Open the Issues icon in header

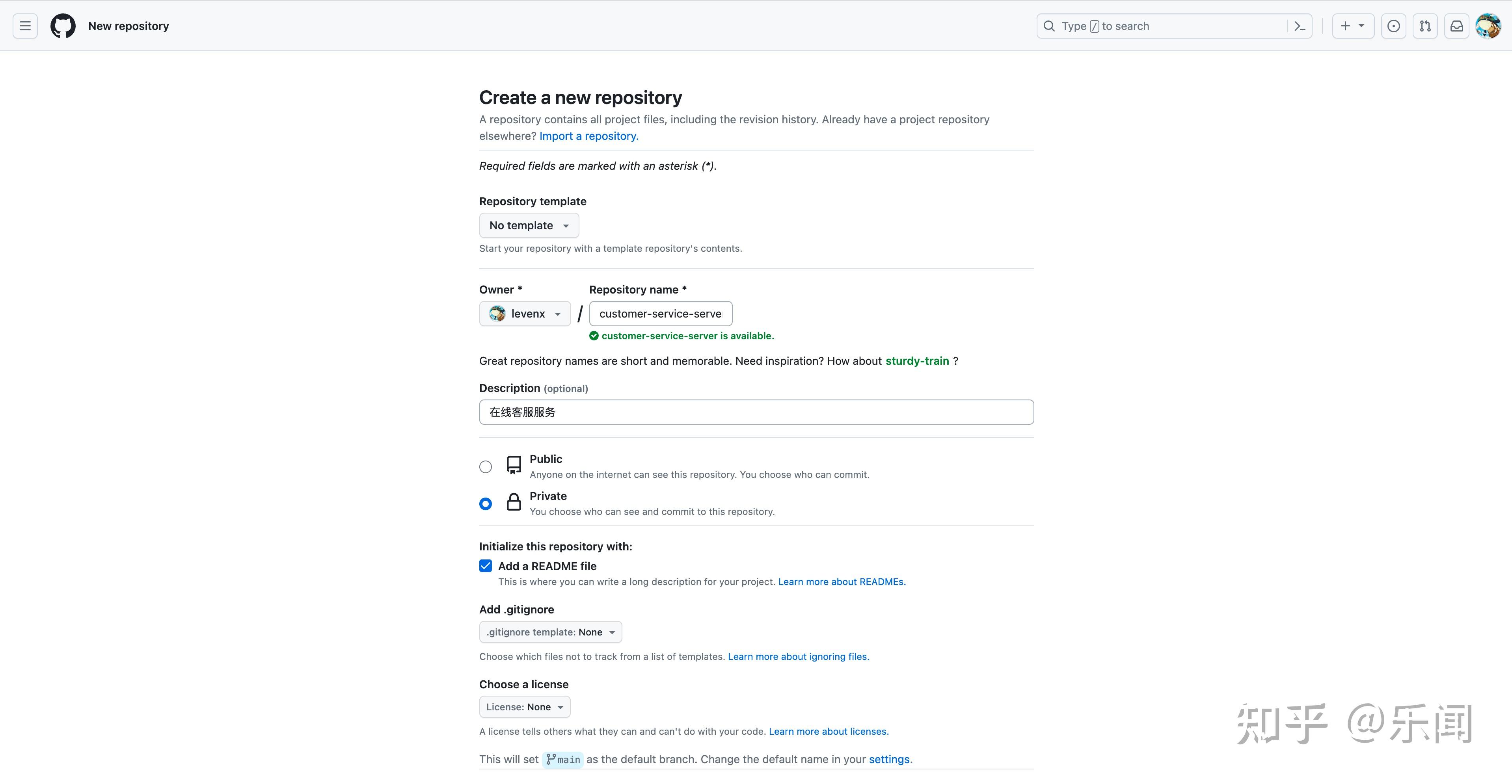coord(1393,26)
